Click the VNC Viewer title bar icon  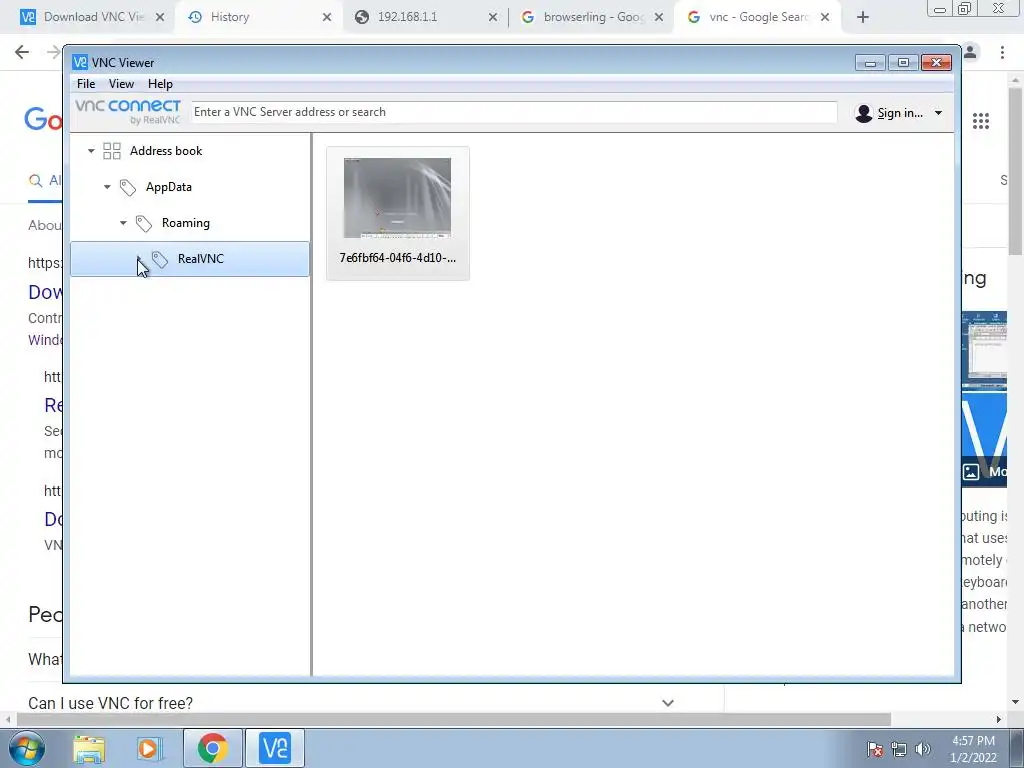80,62
